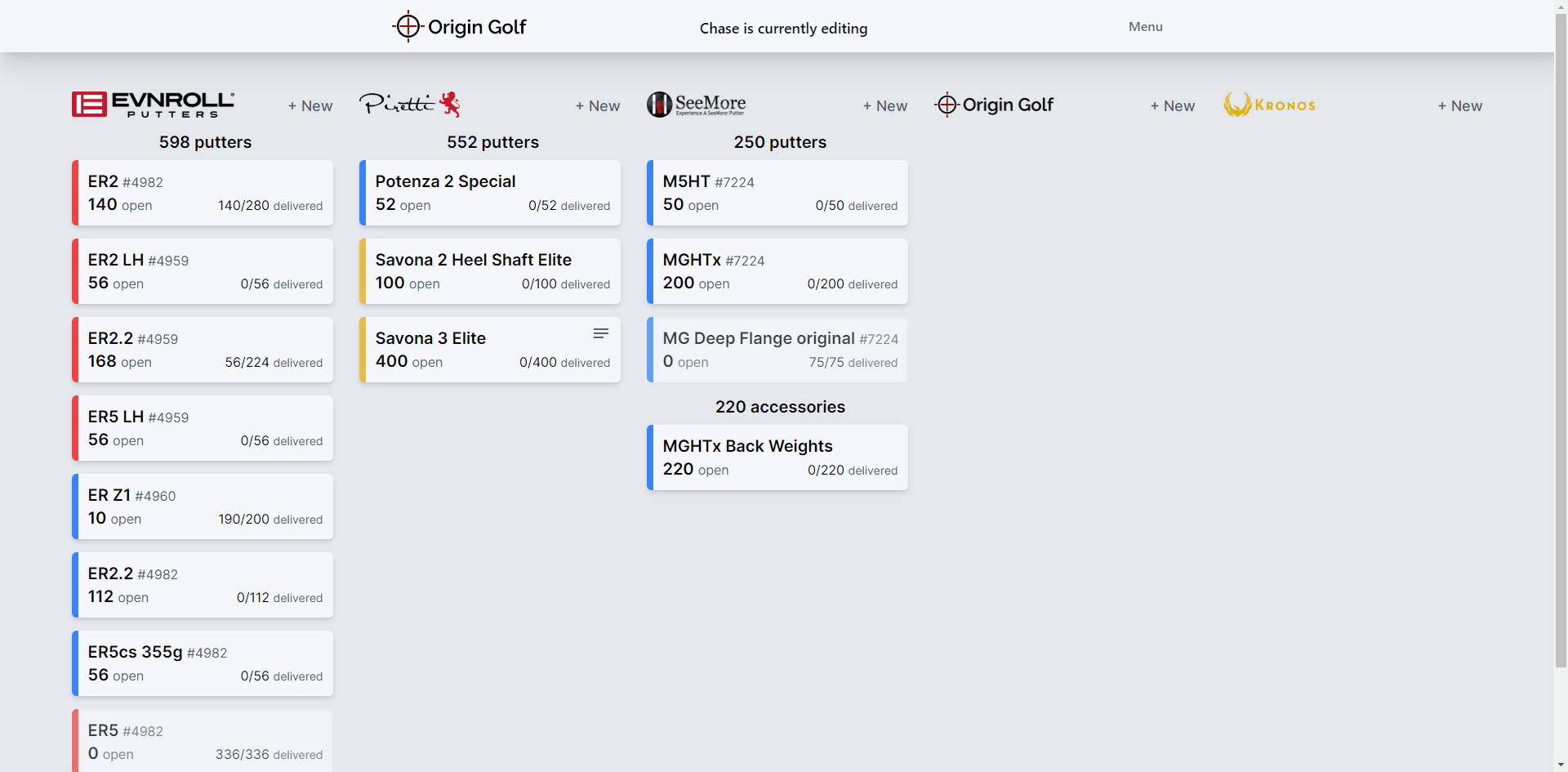Select the Savona 2 Heel Shaft Elite card
Image resolution: width=1568 pixels, height=772 pixels.
click(x=490, y=271)
